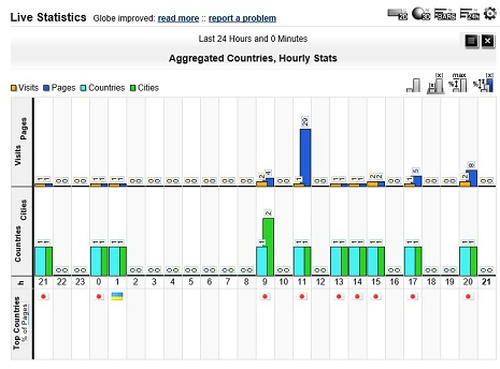Click hour label '11' on the axis
Image resolution: width=500 pixels, height=369 pixels.
click(x=302, y=282)
